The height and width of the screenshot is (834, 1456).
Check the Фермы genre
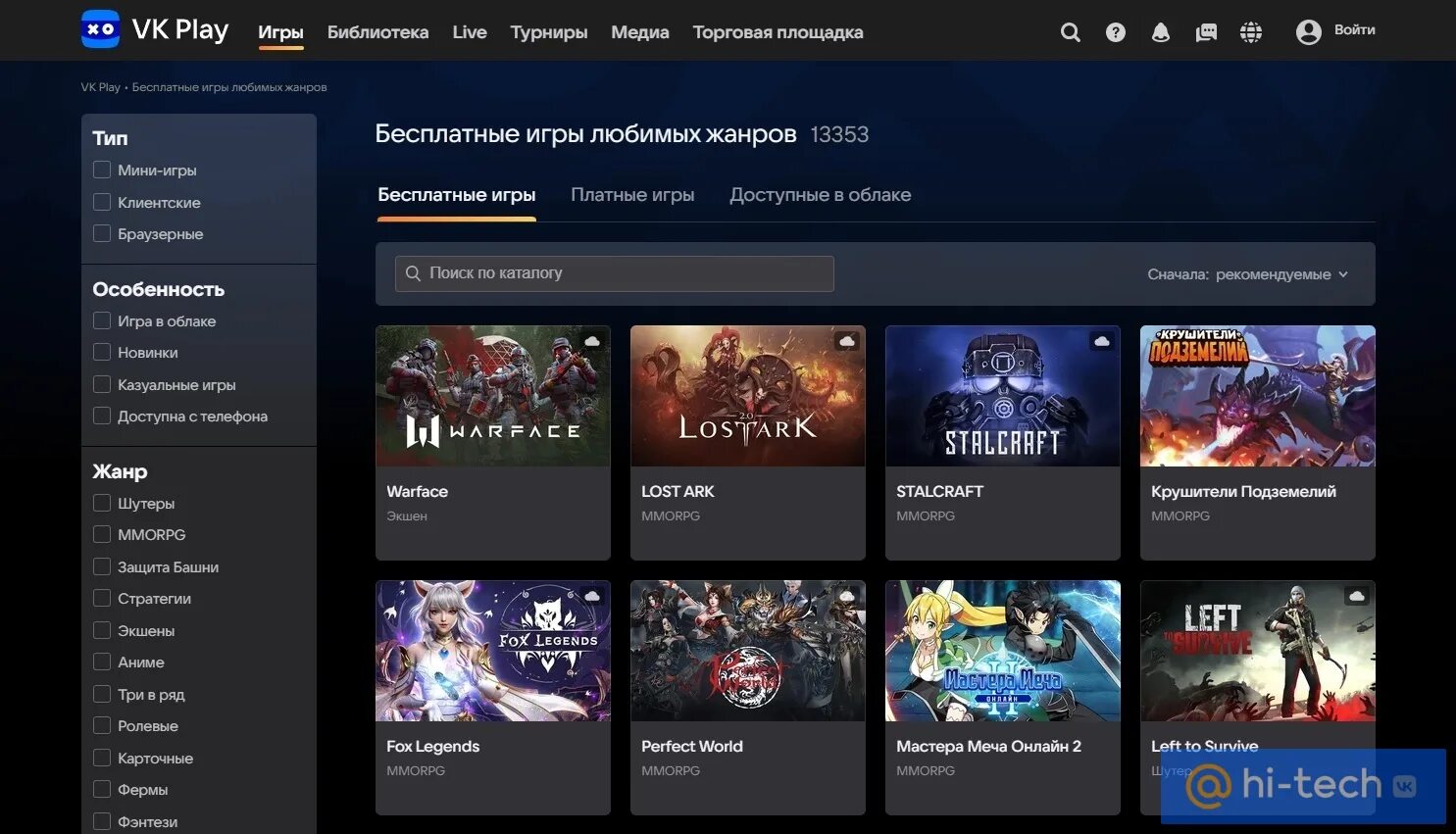tap(102, 789)
